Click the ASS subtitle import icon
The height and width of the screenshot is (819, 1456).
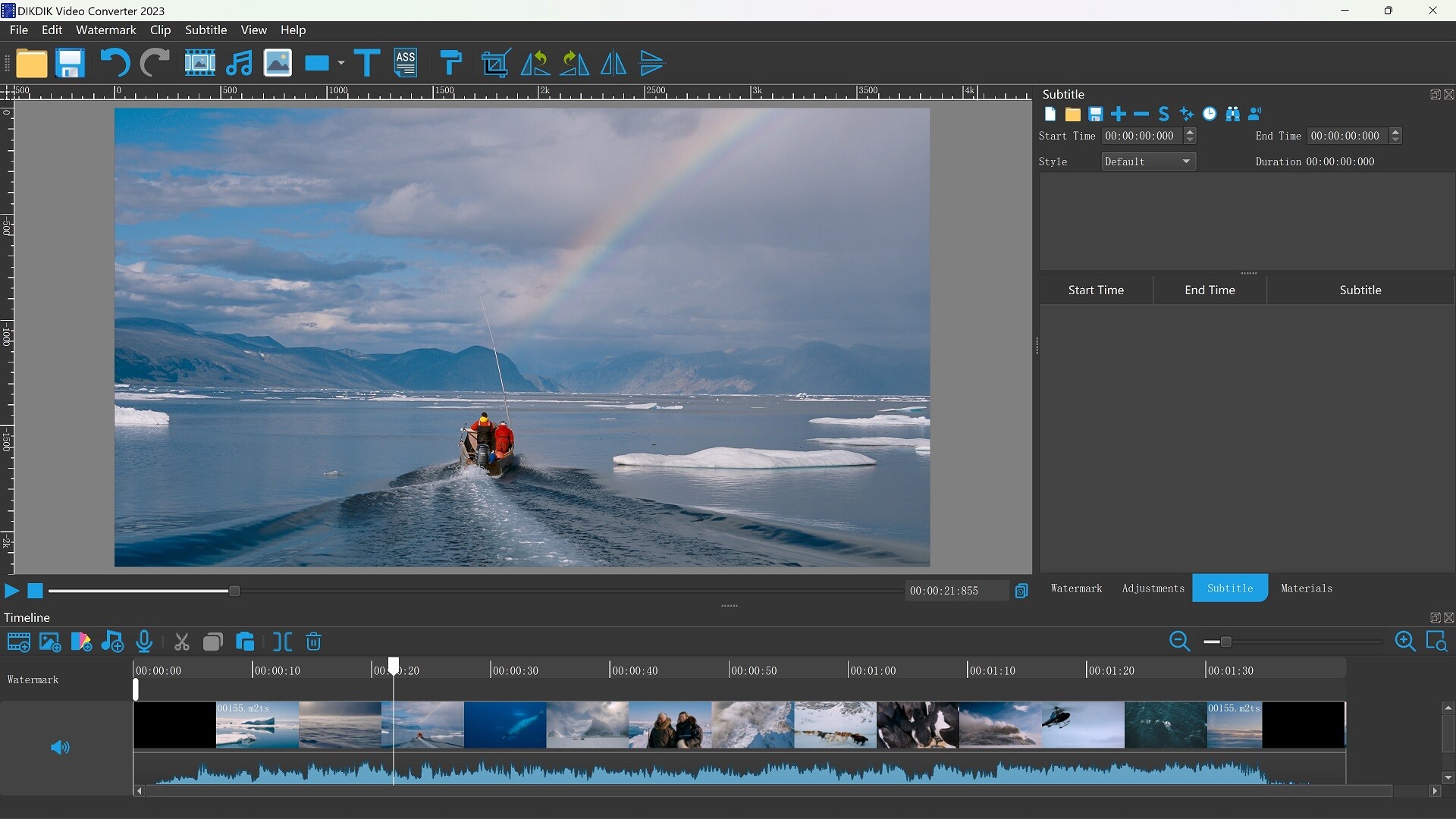(x=406, y=63)
